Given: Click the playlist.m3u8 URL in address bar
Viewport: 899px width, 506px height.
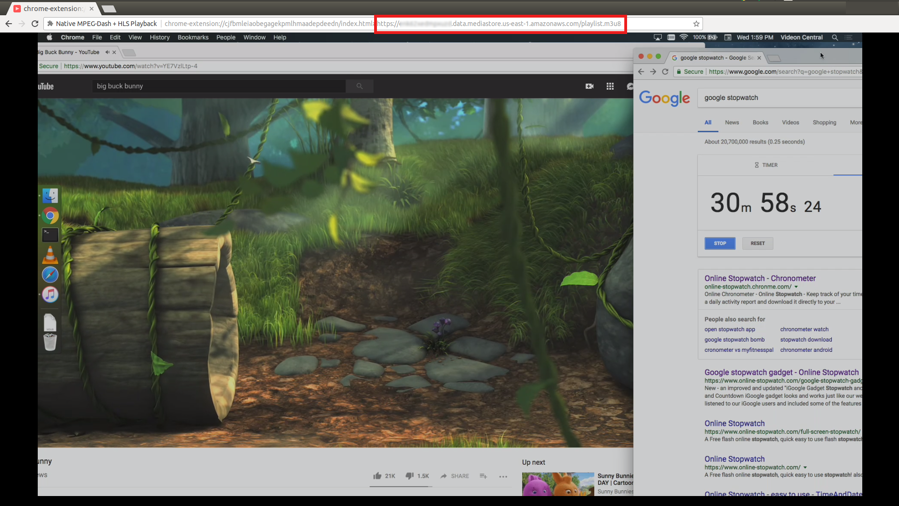Looking at the screenshot, I should (x=499, y=23).
